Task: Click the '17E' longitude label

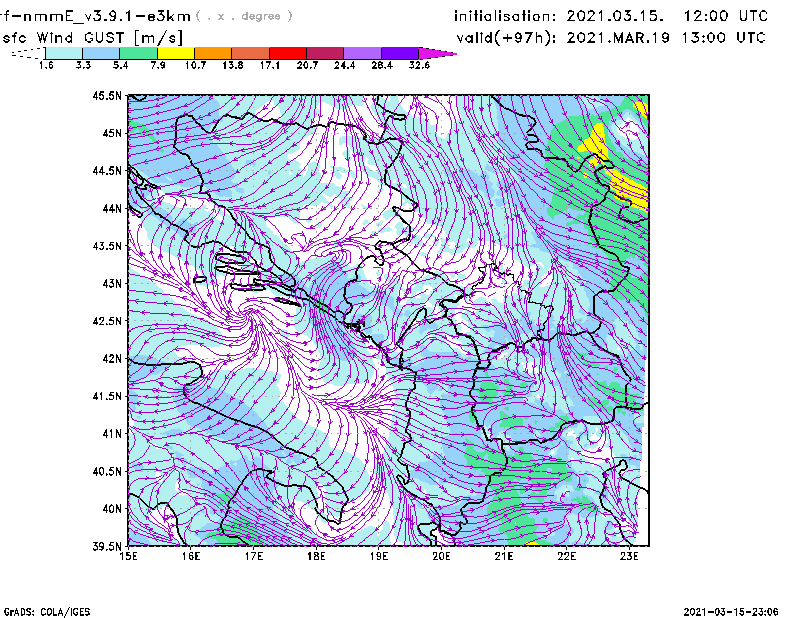Action: [254, 556]
